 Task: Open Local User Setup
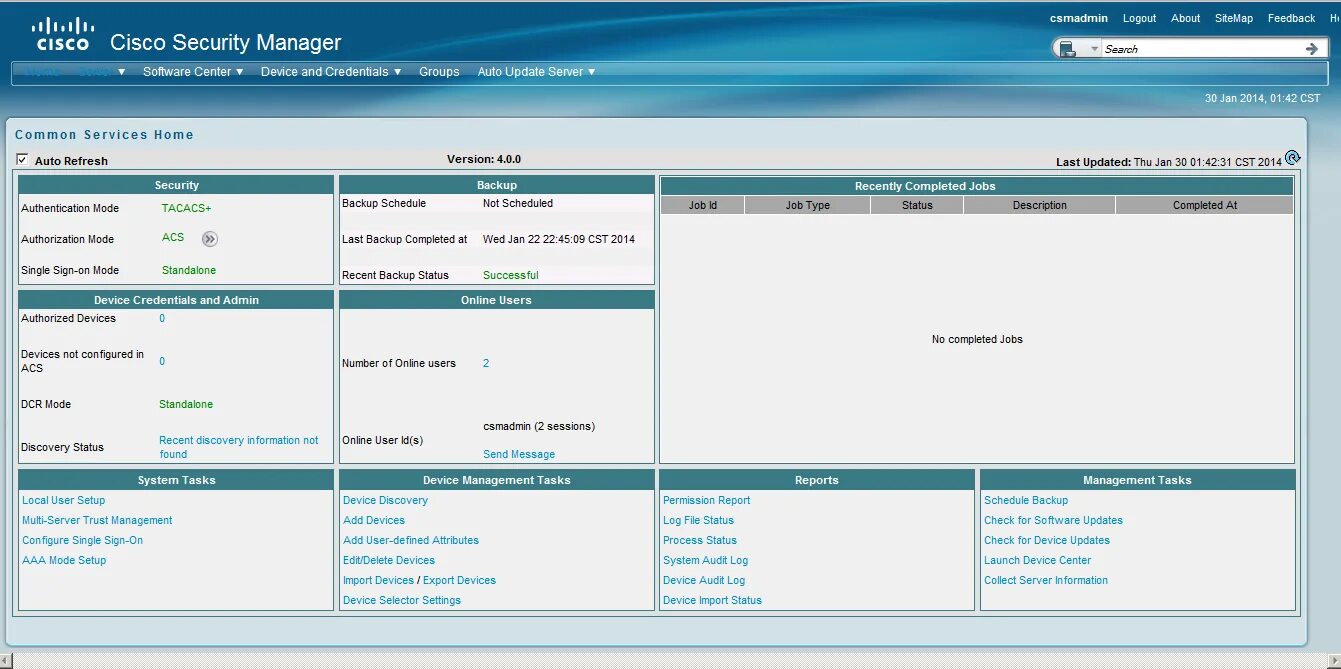(x=63, y=500)
